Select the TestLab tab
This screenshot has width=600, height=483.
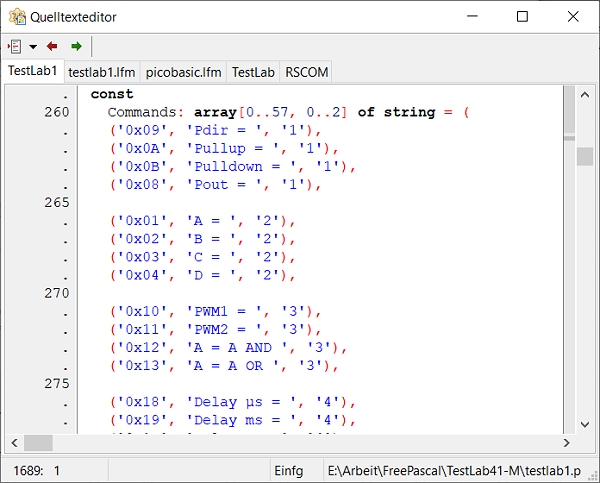(x=253, y=72)
